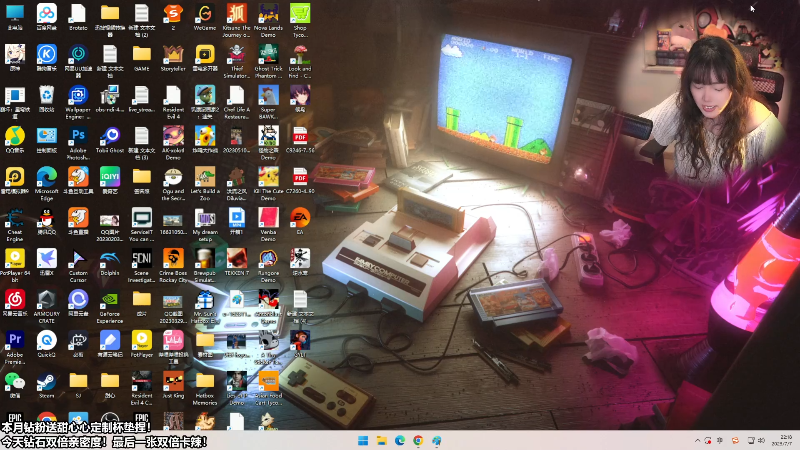Launch AK-xolotl Demo shortcut

click(173, 143)
